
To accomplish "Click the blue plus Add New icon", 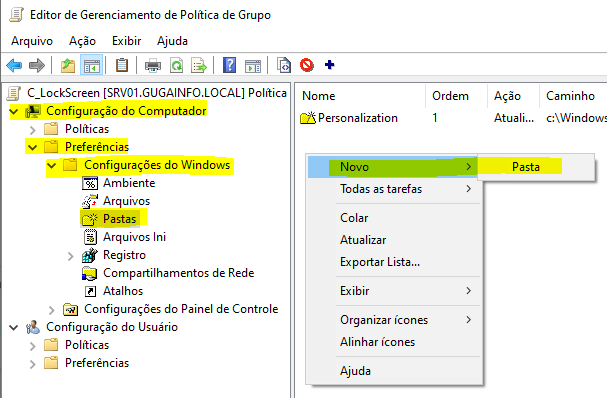I will coord(329,64).
